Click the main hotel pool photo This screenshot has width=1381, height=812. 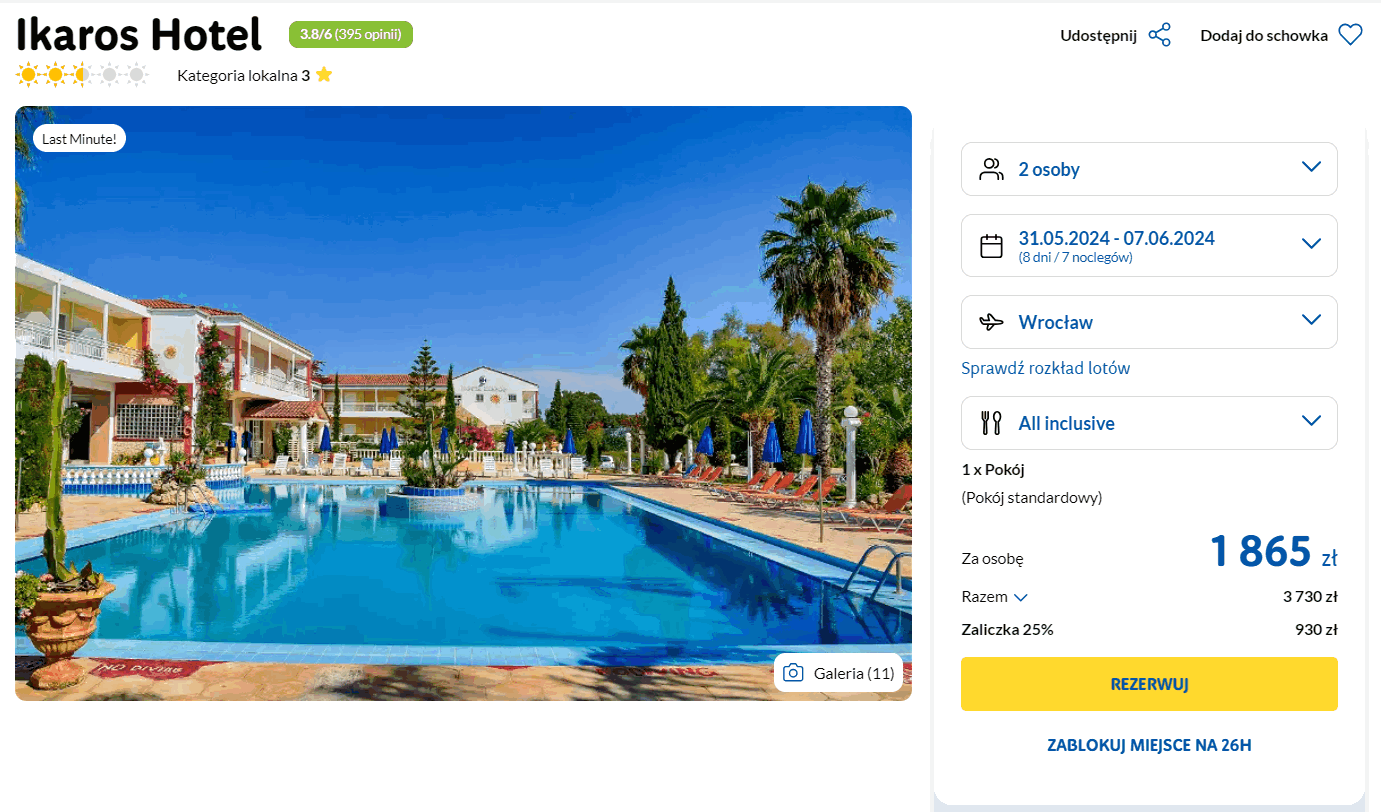463,403
